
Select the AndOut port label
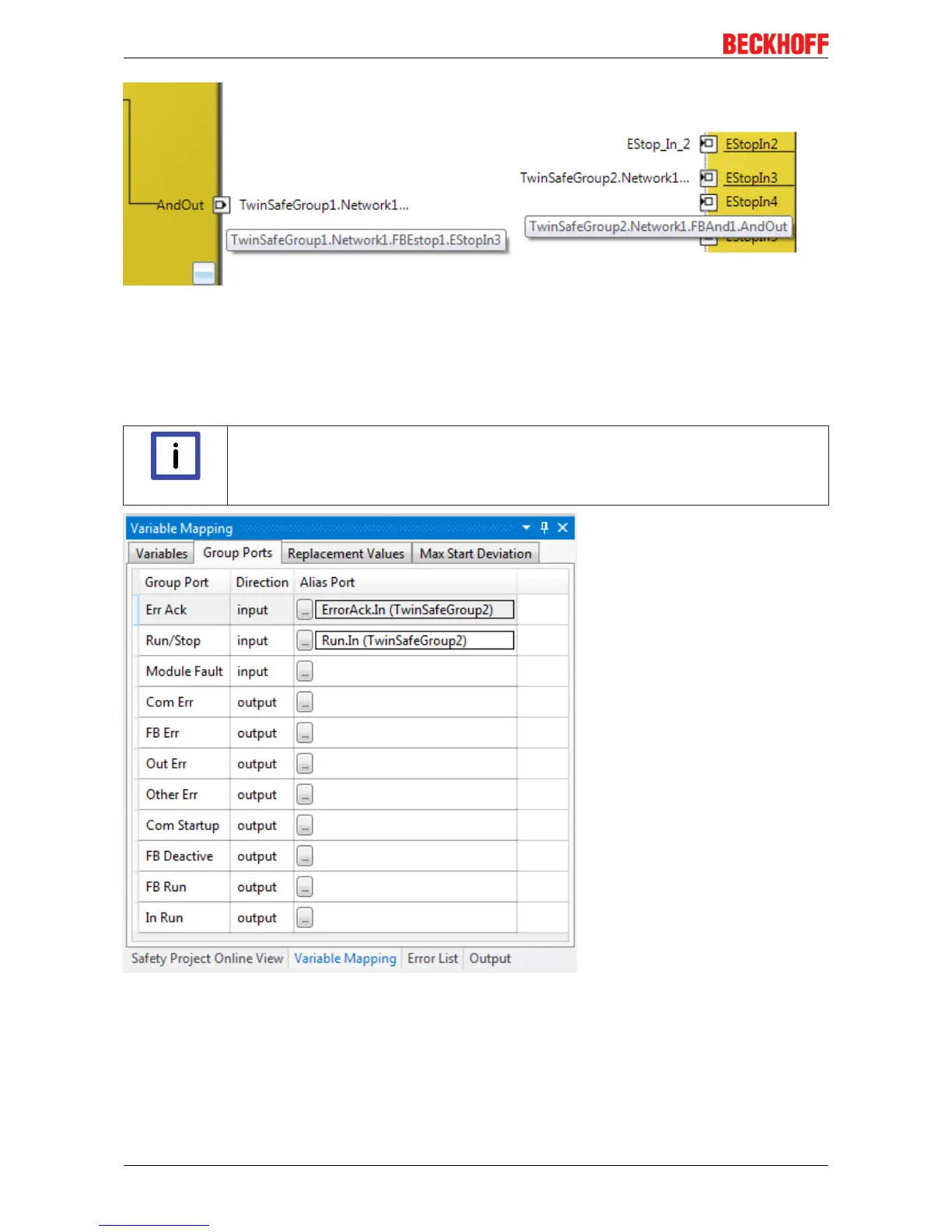coord(180,205)
